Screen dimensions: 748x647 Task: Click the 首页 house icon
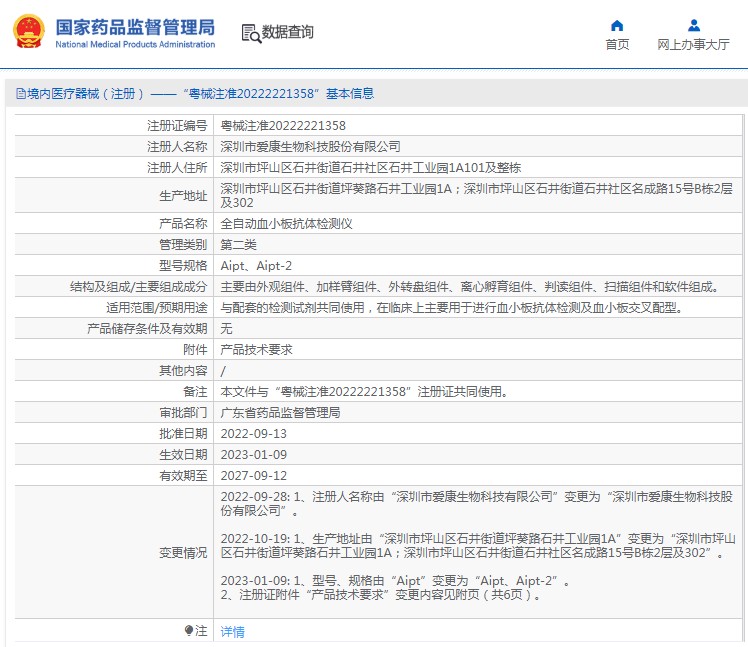(617, 26)
